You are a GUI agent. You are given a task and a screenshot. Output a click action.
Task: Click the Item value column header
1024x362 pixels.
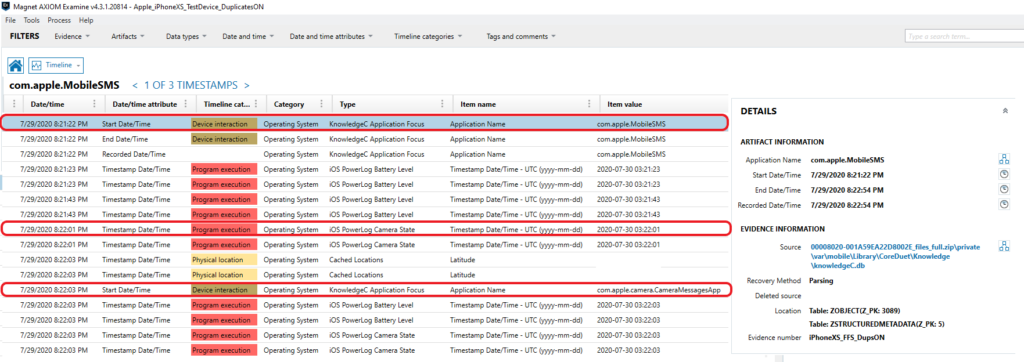coord(625,104)
